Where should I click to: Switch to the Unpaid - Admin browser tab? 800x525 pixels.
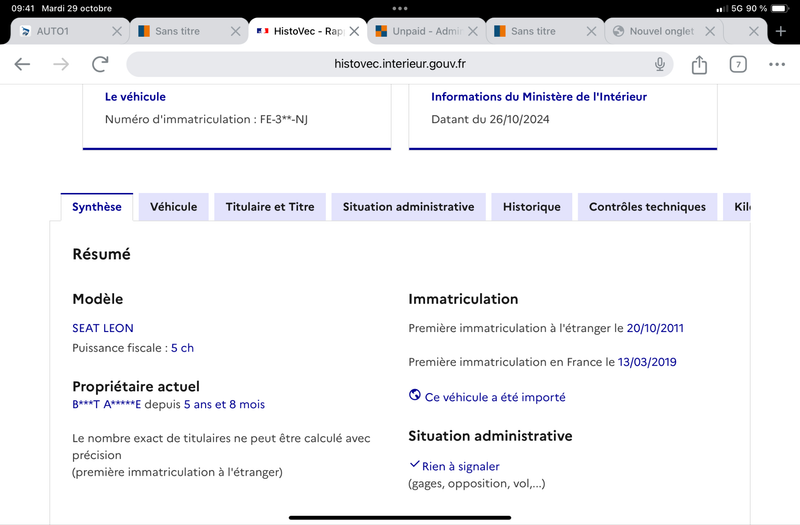point(427,31)
